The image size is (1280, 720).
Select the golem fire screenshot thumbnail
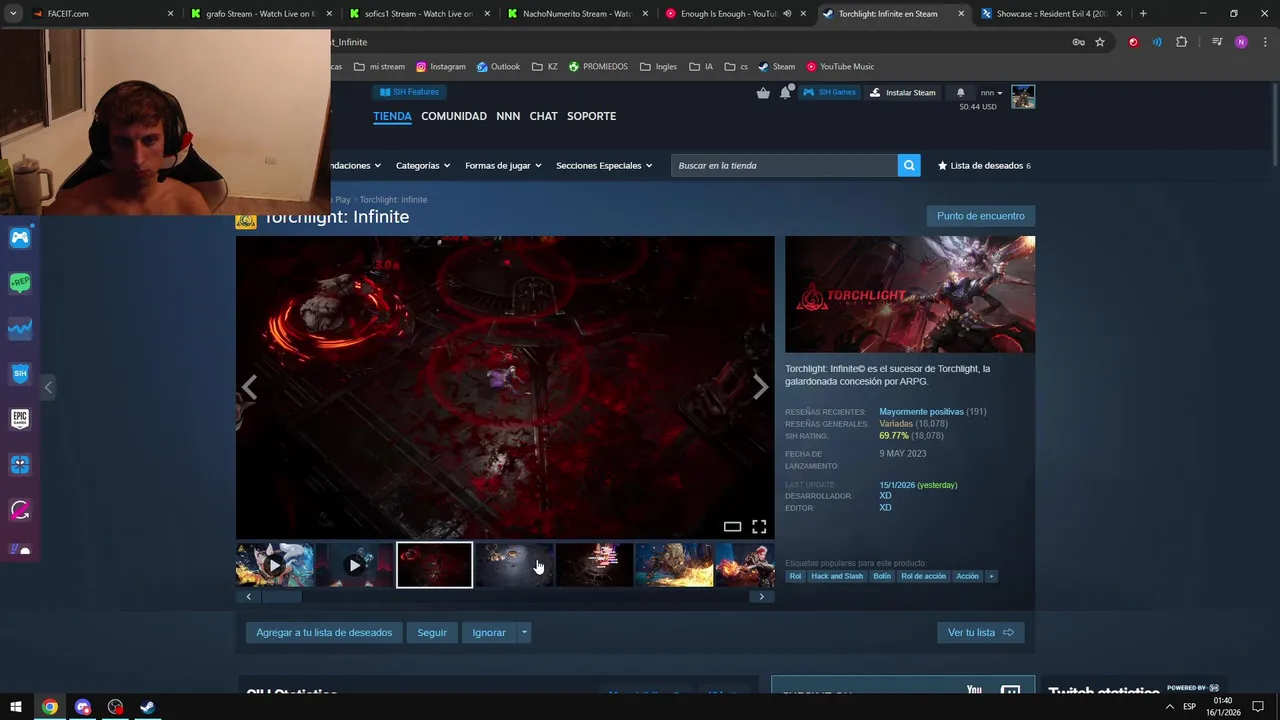tap(674, 565)
